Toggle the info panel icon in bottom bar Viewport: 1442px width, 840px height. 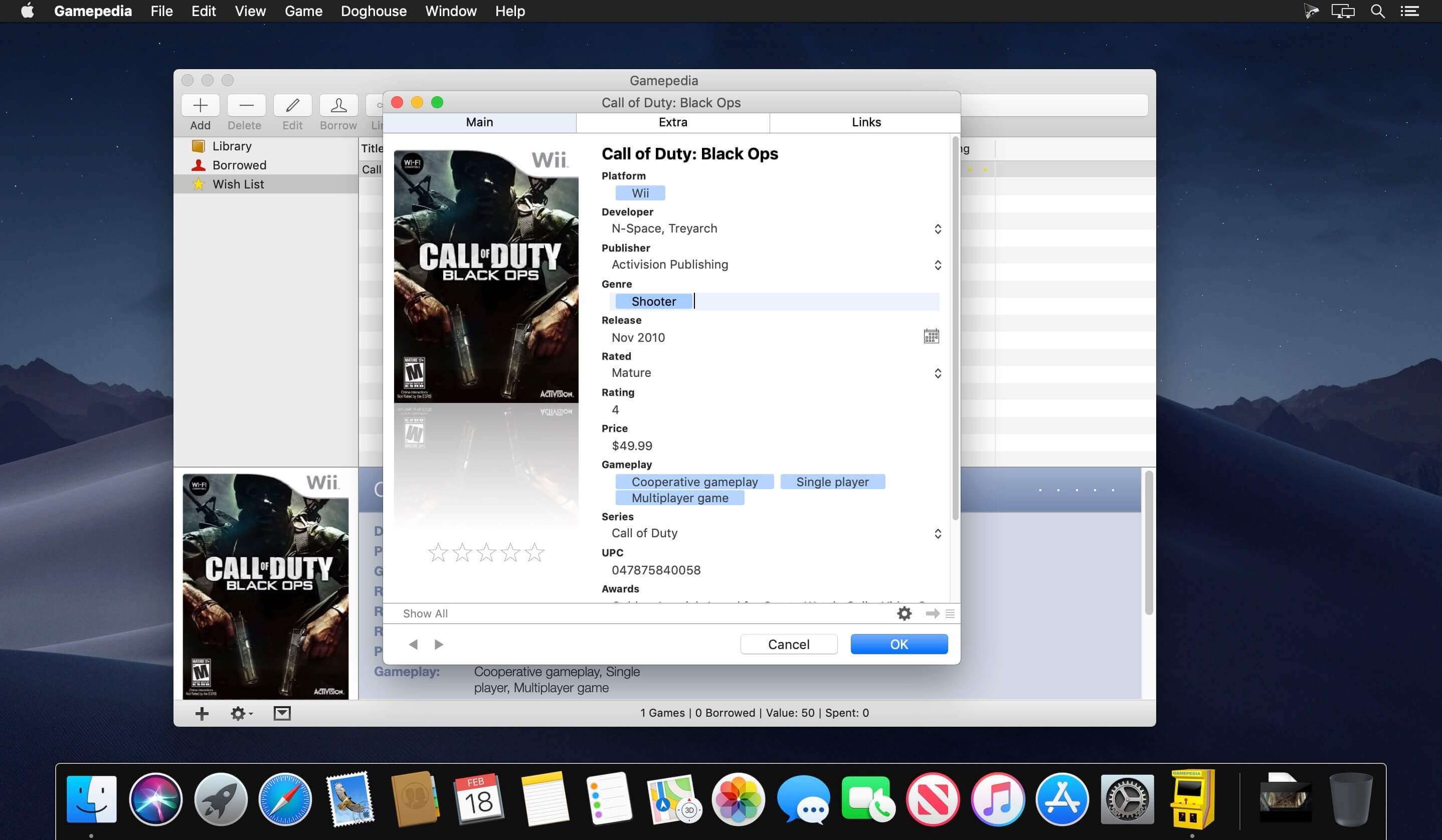pos(282,713)
